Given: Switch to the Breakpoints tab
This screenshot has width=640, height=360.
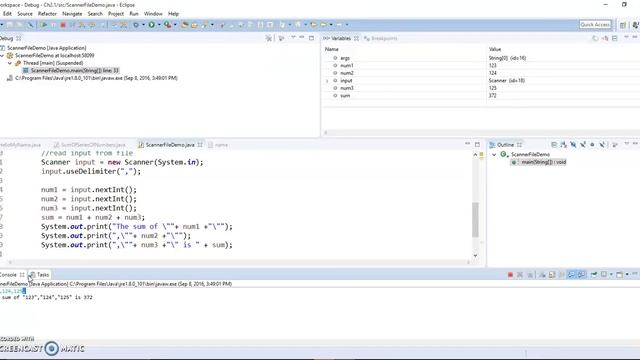Looking at the screenshot, I should coord(380,38).
